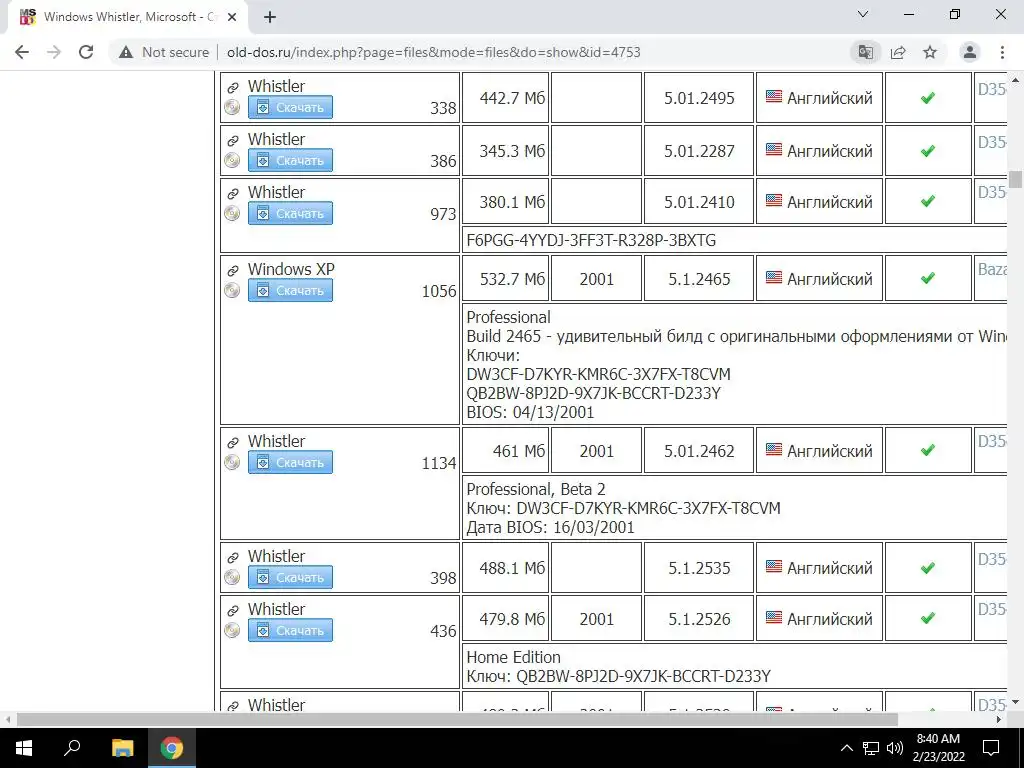Image resolution: width=1024 pixels, height=768 pixels.
Task: Click link icon beside Windows XP row
Action: pyautogui.click(x=232, y=270)
